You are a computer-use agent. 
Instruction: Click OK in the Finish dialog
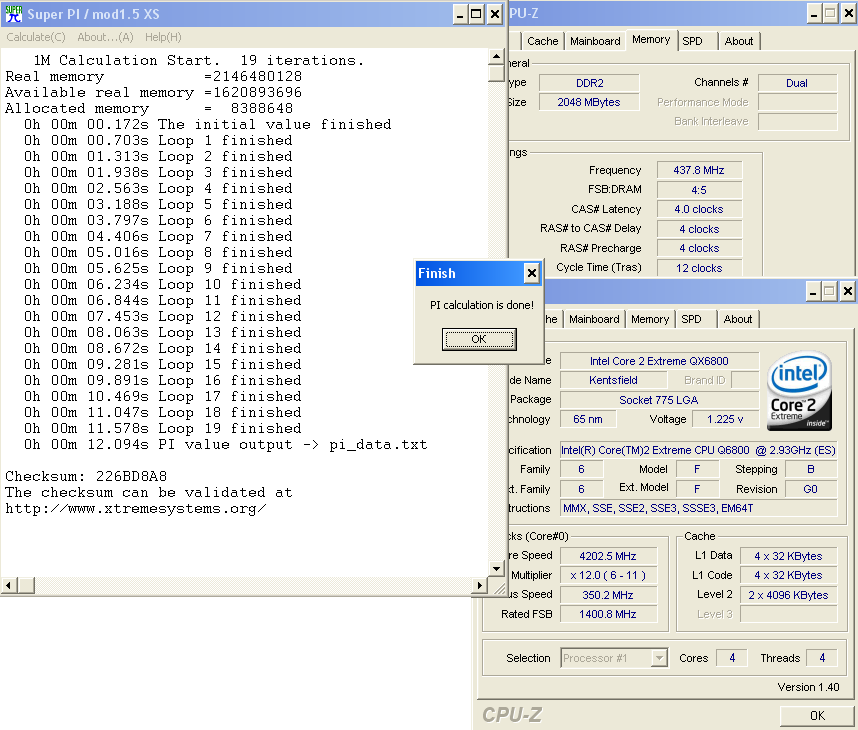[479, 339]
